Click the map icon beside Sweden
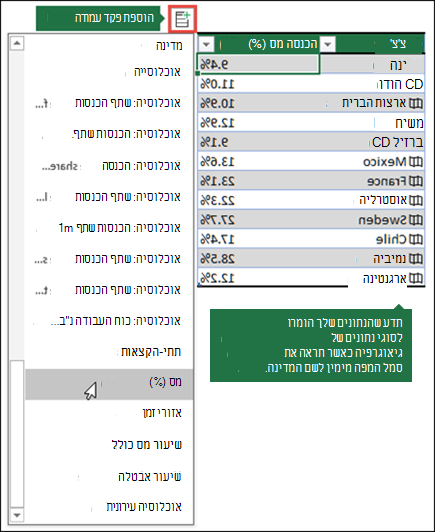The height and width of the screenshot is (532, 435). pyautogui.click(x=416, y=220)
